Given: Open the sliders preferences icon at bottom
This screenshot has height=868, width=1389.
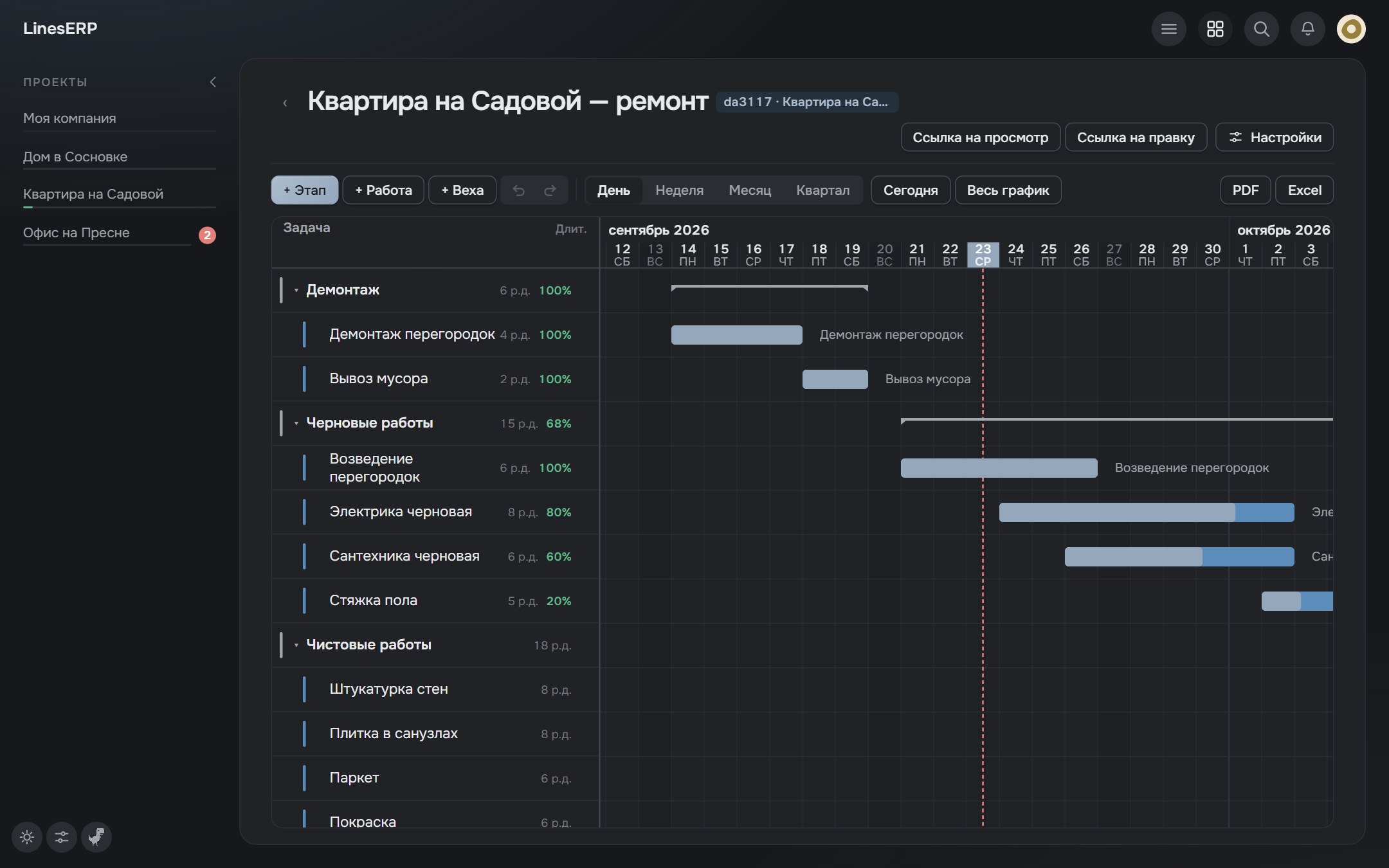Looking at the screenshot, I should (62, 837).
